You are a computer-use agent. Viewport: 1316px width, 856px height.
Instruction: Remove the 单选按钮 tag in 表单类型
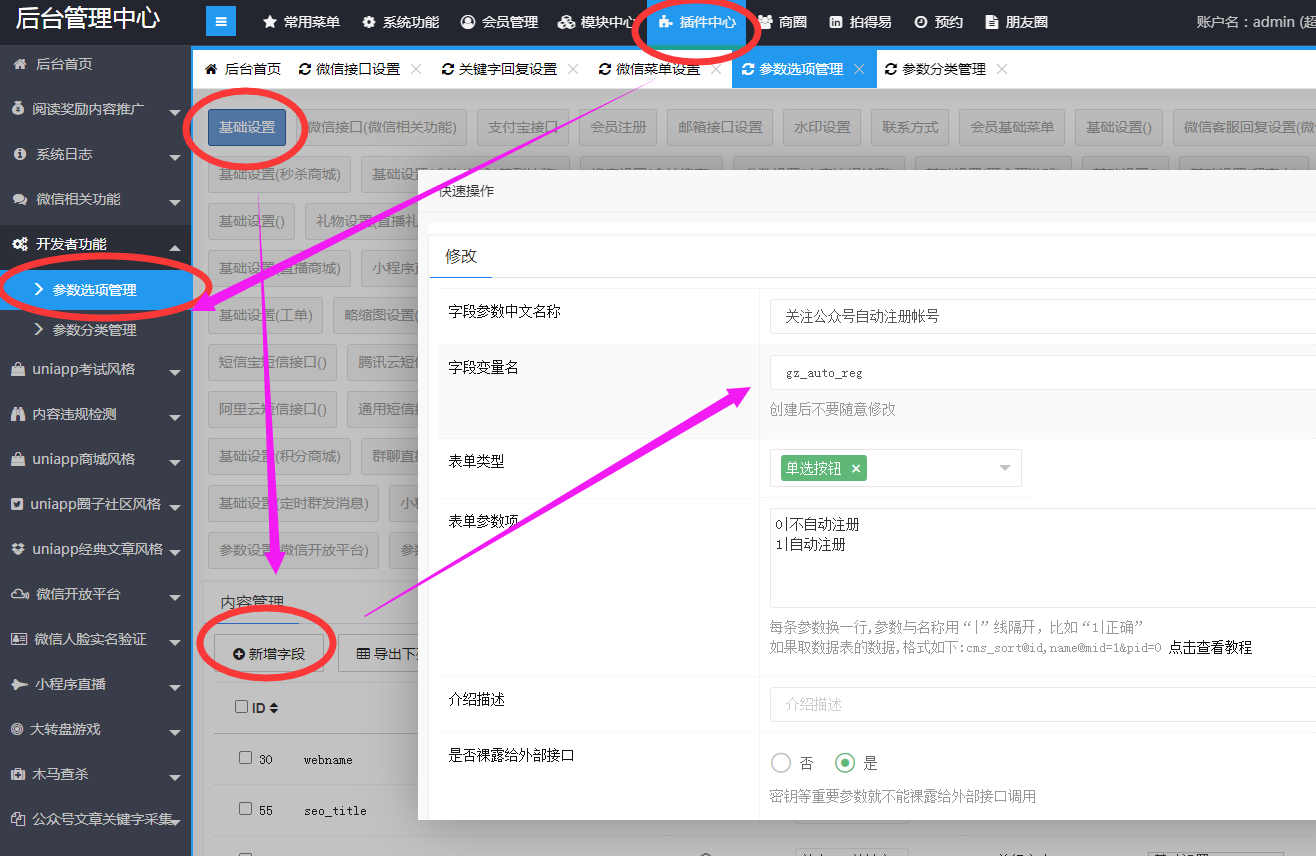click(856, 468)
